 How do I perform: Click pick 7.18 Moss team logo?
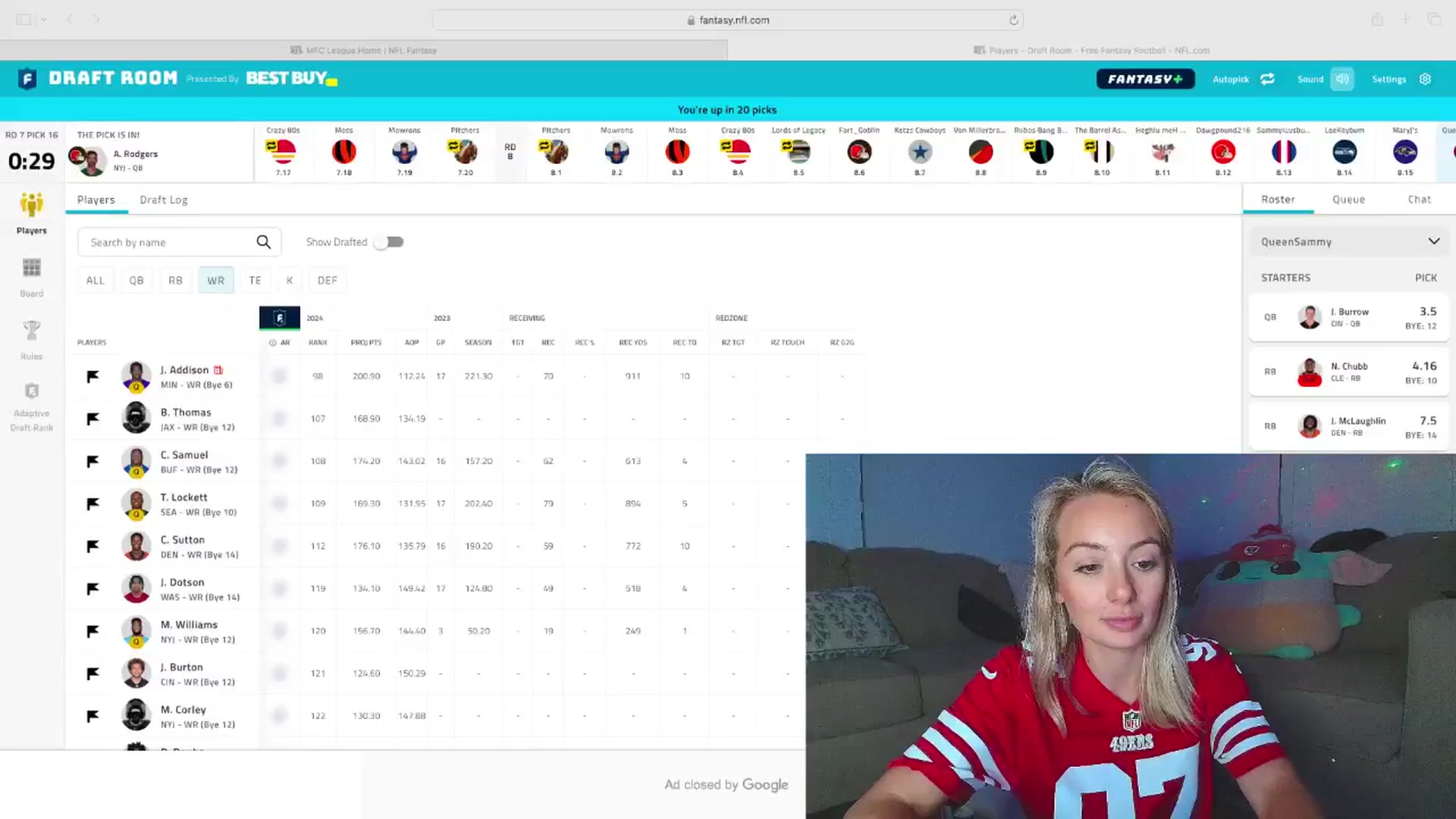[344, 152]
